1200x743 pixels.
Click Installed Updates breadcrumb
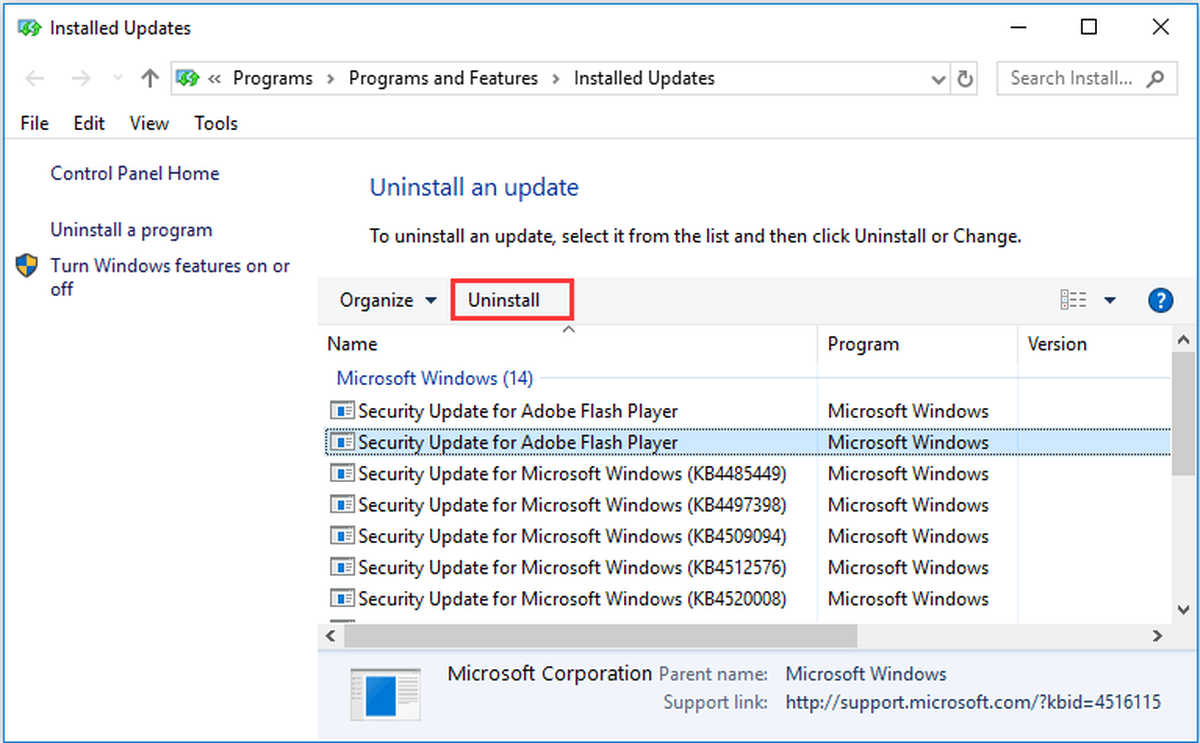tap(644, 78)
